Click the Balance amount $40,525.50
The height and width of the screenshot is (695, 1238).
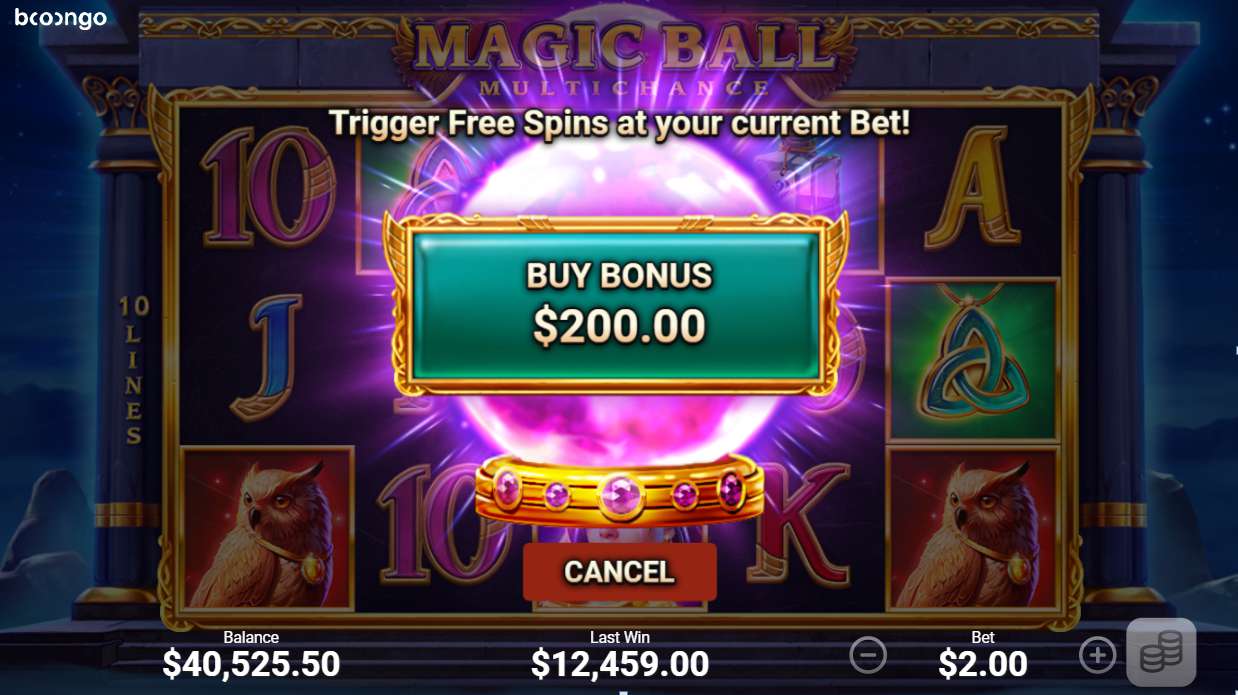click(251, 664)
